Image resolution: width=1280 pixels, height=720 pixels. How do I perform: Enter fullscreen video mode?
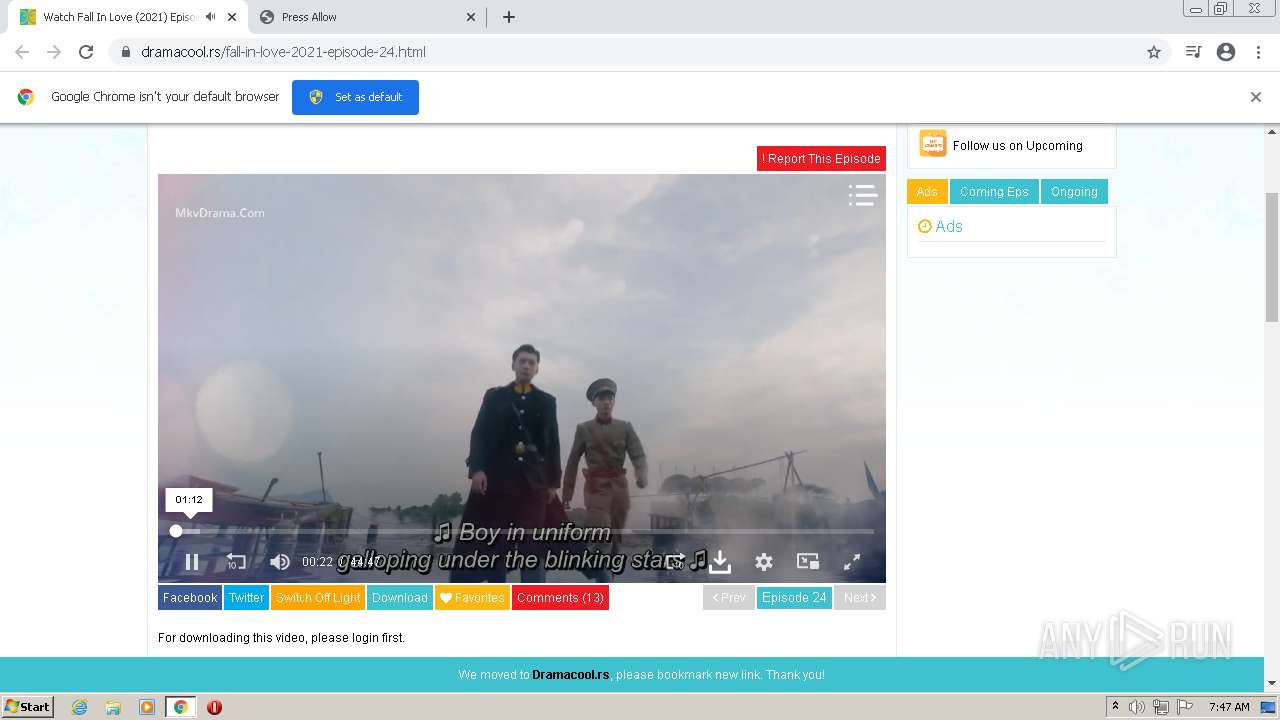coord(852,562)
